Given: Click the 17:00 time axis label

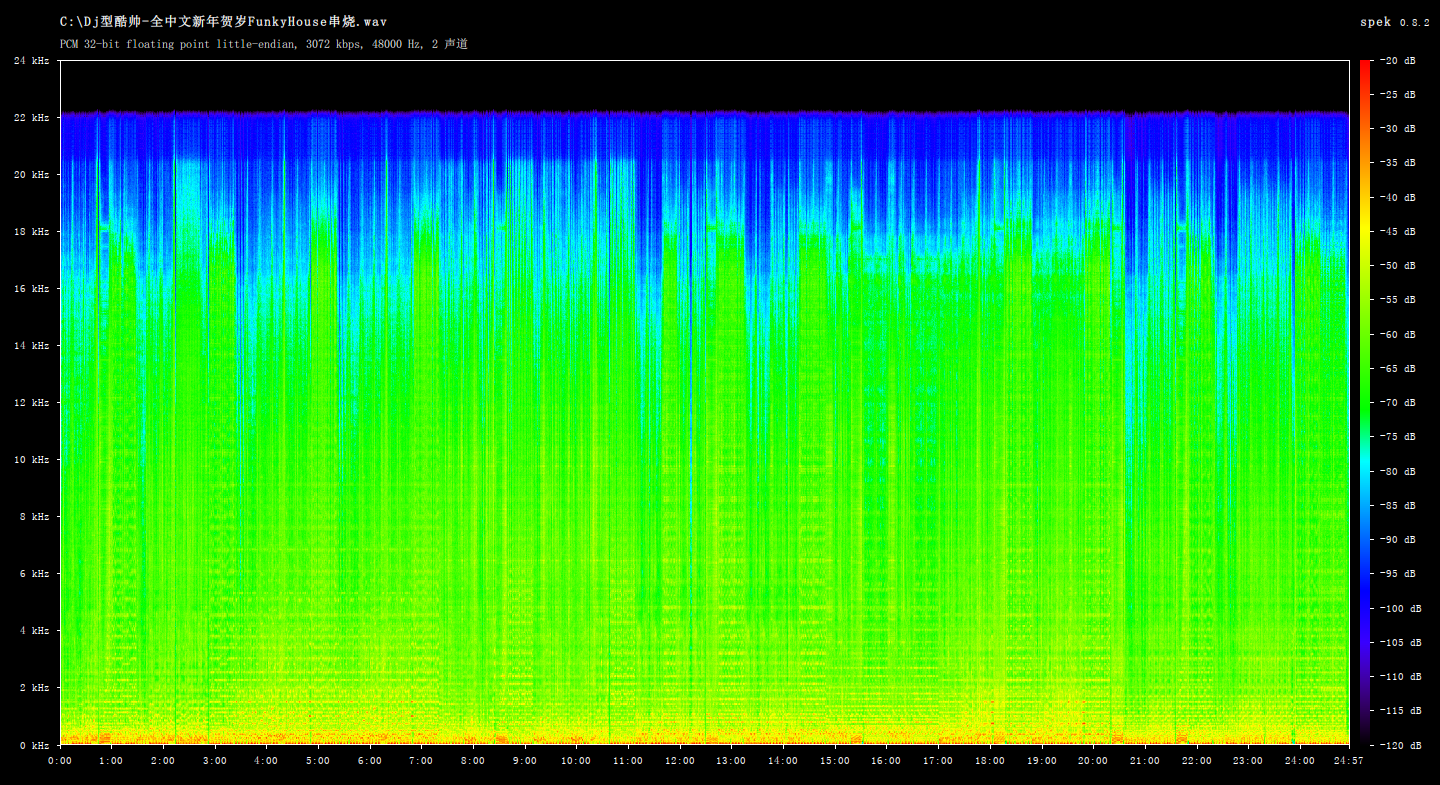Looking at the screenshot, I should tap(938, 761).
